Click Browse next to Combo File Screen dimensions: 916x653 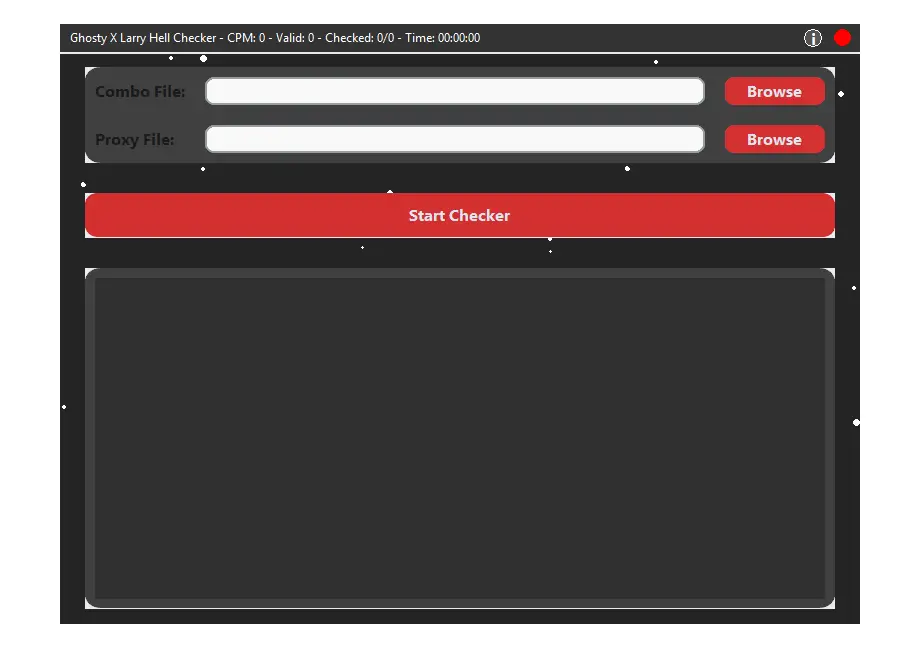774,90
